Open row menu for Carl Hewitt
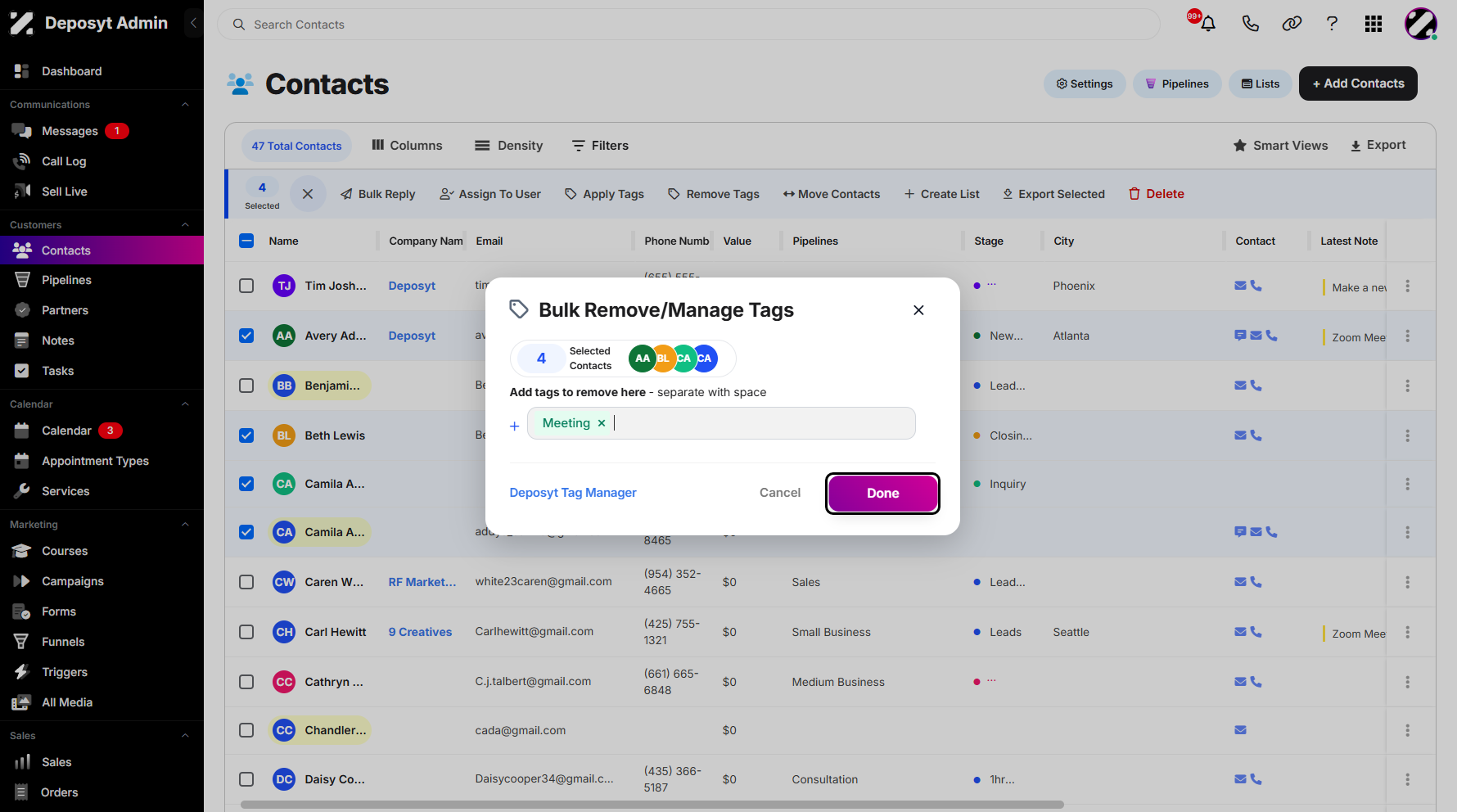Viewport: 1457px width, 812px height. (x=1407, y=632)
